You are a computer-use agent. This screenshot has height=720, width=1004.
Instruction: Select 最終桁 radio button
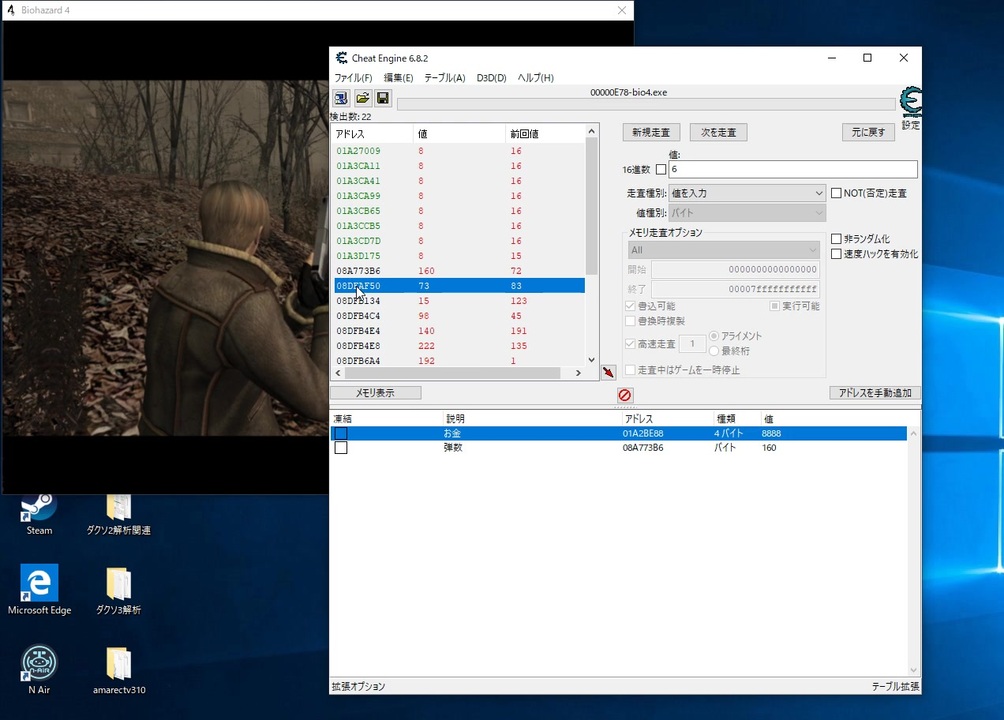pos(714,350)
